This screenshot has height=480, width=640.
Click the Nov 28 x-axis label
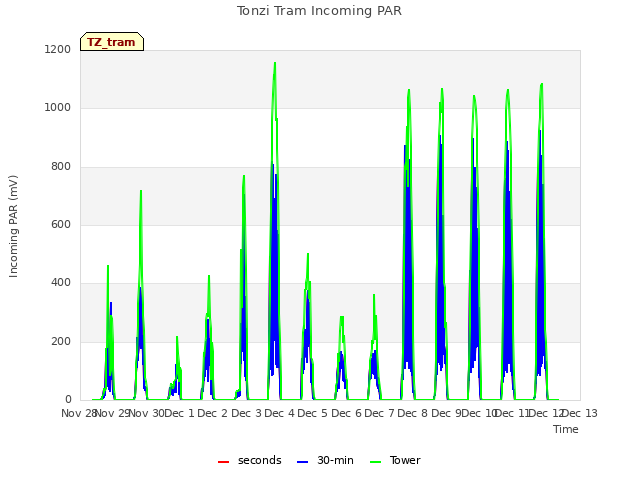[78, 413]
